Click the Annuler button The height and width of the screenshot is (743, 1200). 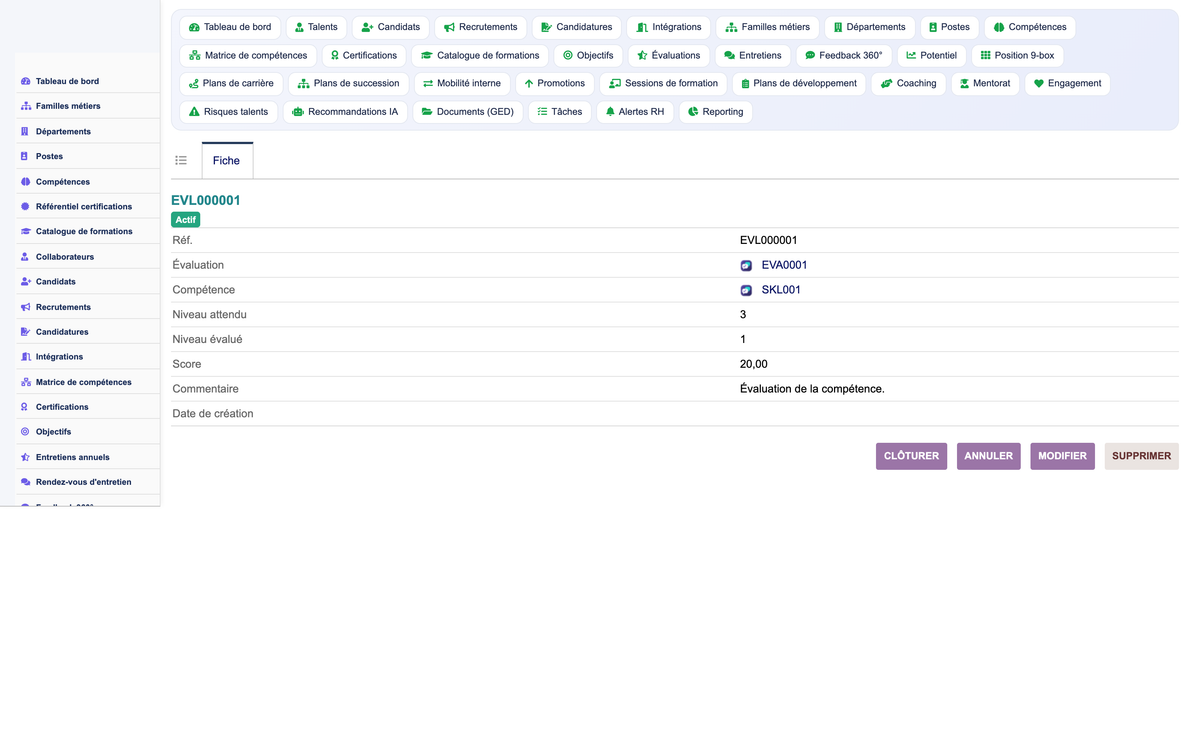coord(989,456)
